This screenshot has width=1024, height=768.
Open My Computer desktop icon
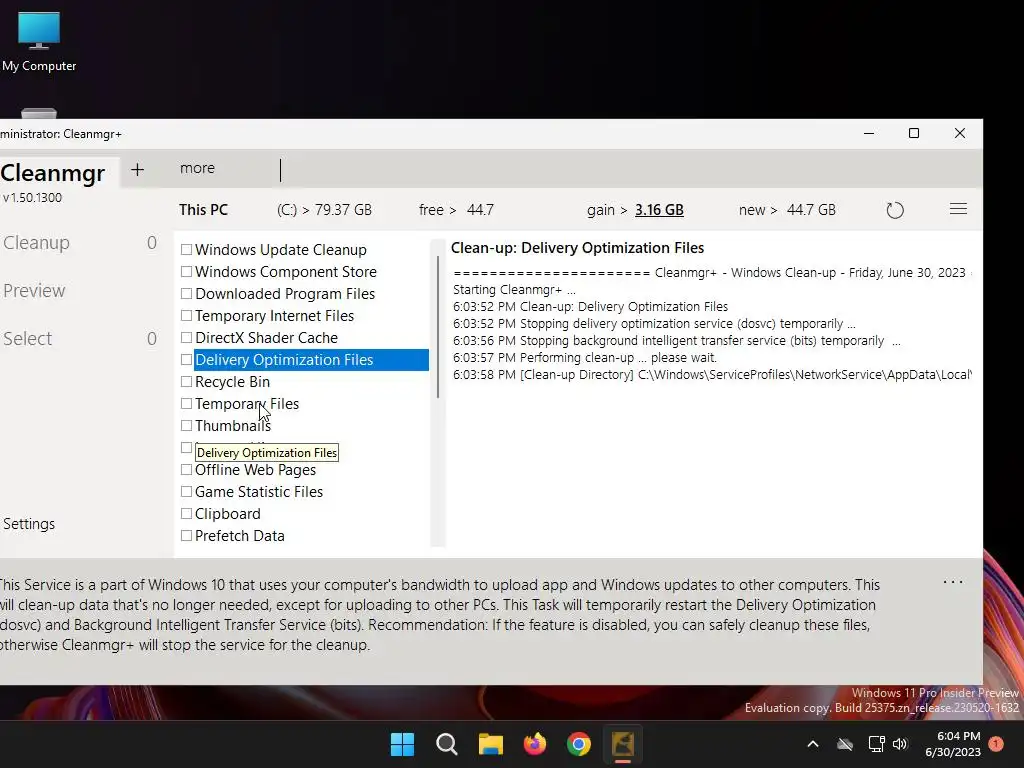[39, 41]
